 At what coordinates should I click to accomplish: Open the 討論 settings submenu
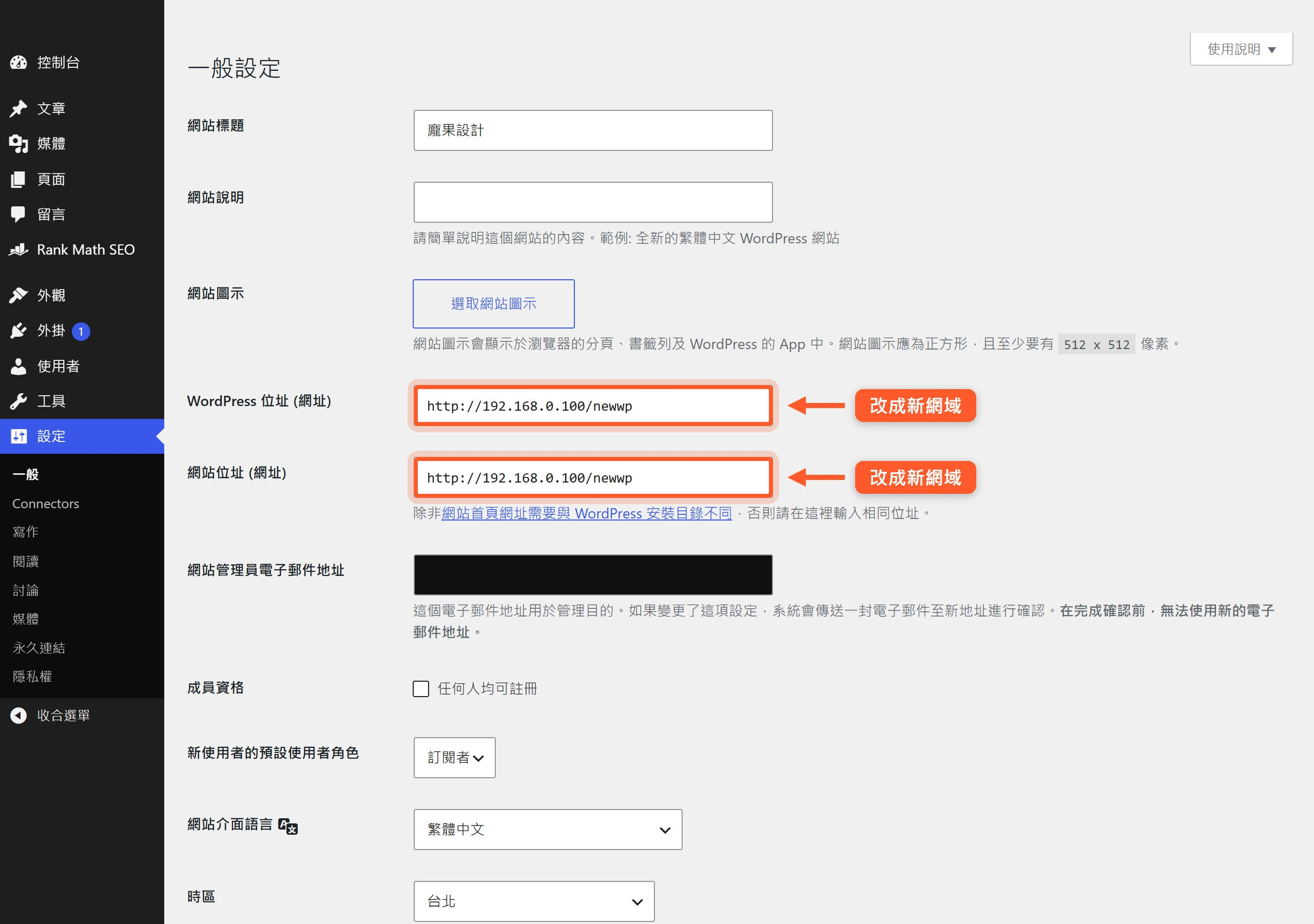click(25, 590)
